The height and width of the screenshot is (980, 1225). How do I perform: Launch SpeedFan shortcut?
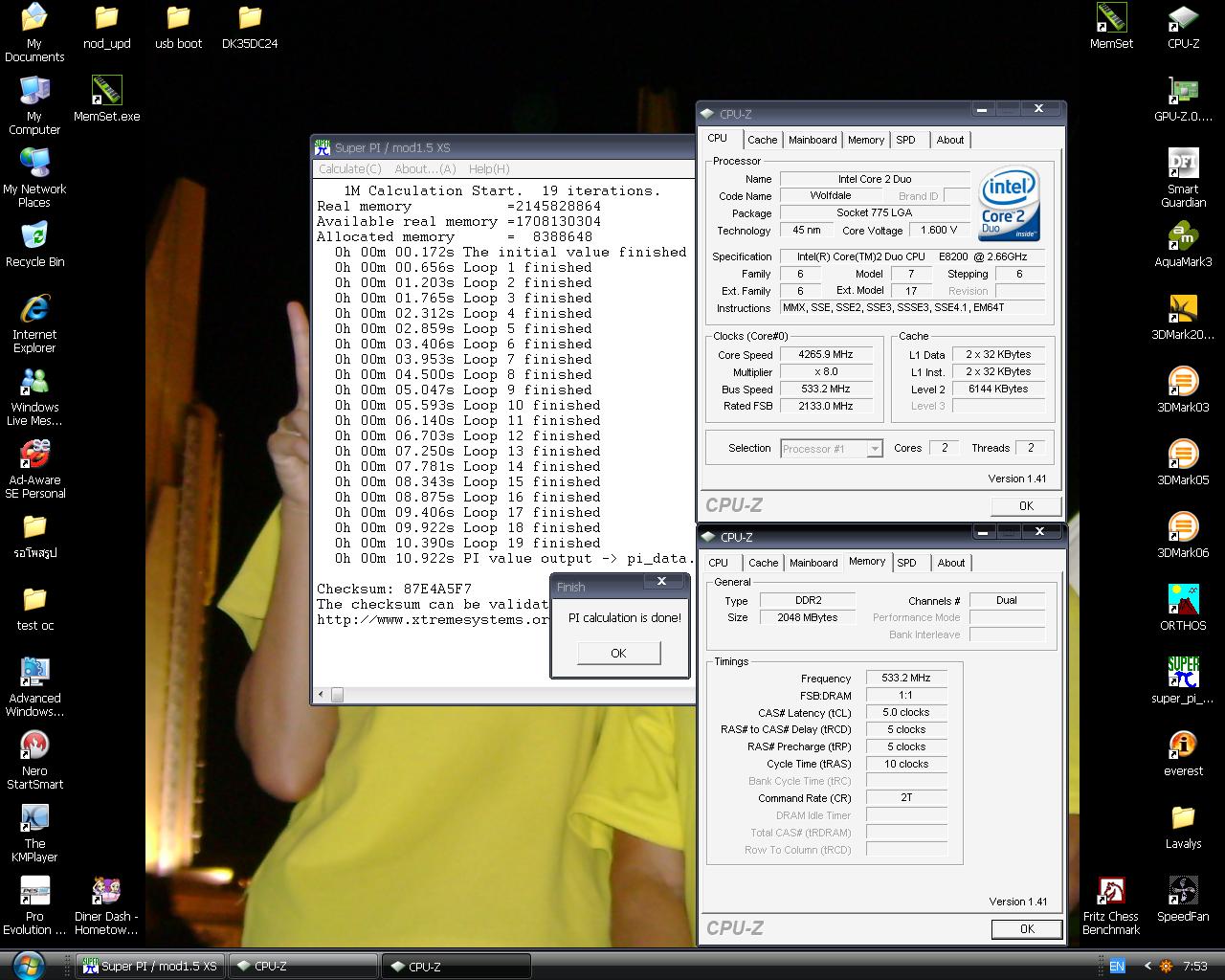(1183, 899)
